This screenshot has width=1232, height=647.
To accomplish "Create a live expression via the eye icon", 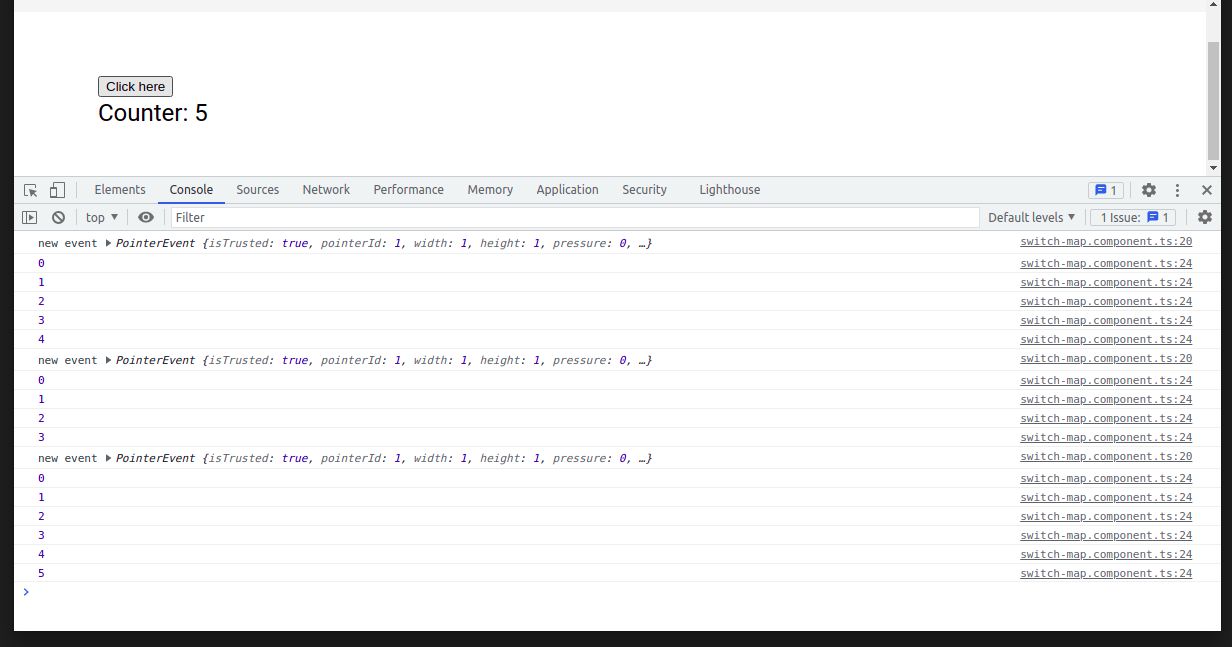I will coord(145,217).
